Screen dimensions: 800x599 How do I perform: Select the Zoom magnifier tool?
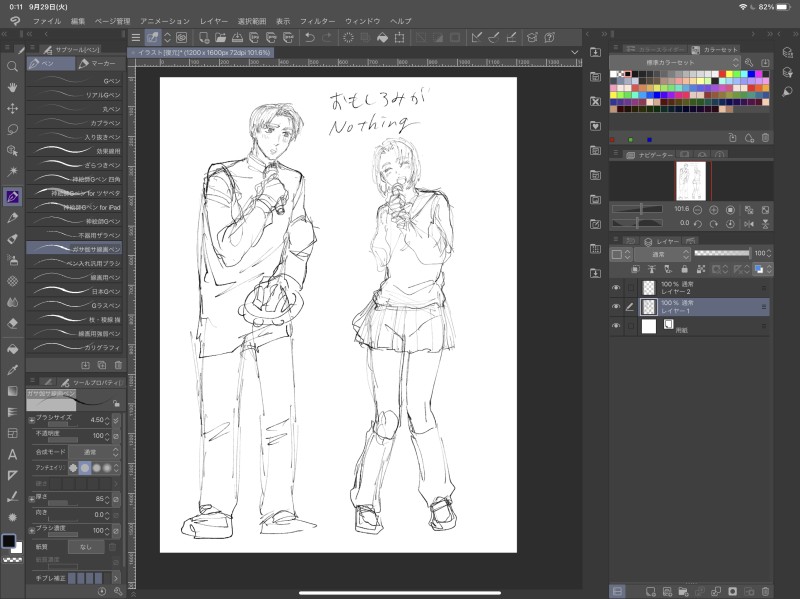tap(13, 66)
